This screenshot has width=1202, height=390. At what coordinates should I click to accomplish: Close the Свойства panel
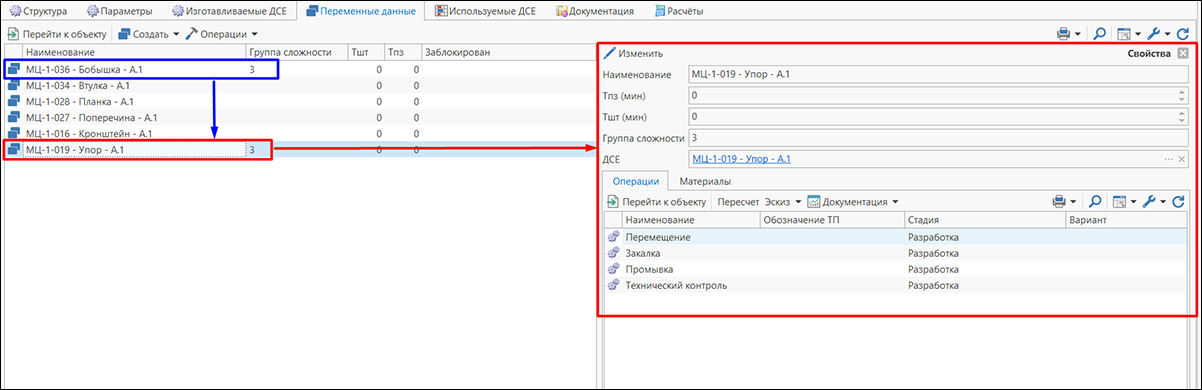click(1184, 53)
